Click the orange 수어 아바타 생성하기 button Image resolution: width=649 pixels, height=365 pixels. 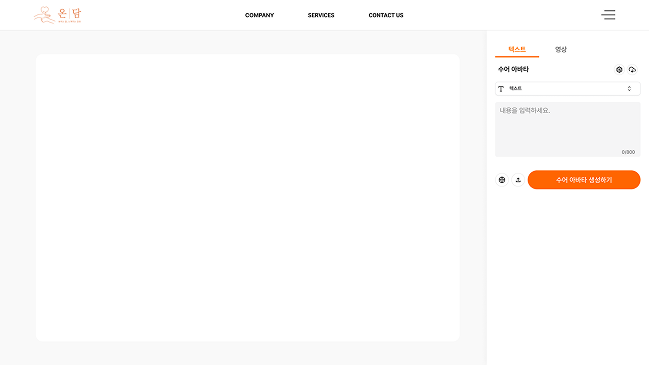tap(584, 180)
